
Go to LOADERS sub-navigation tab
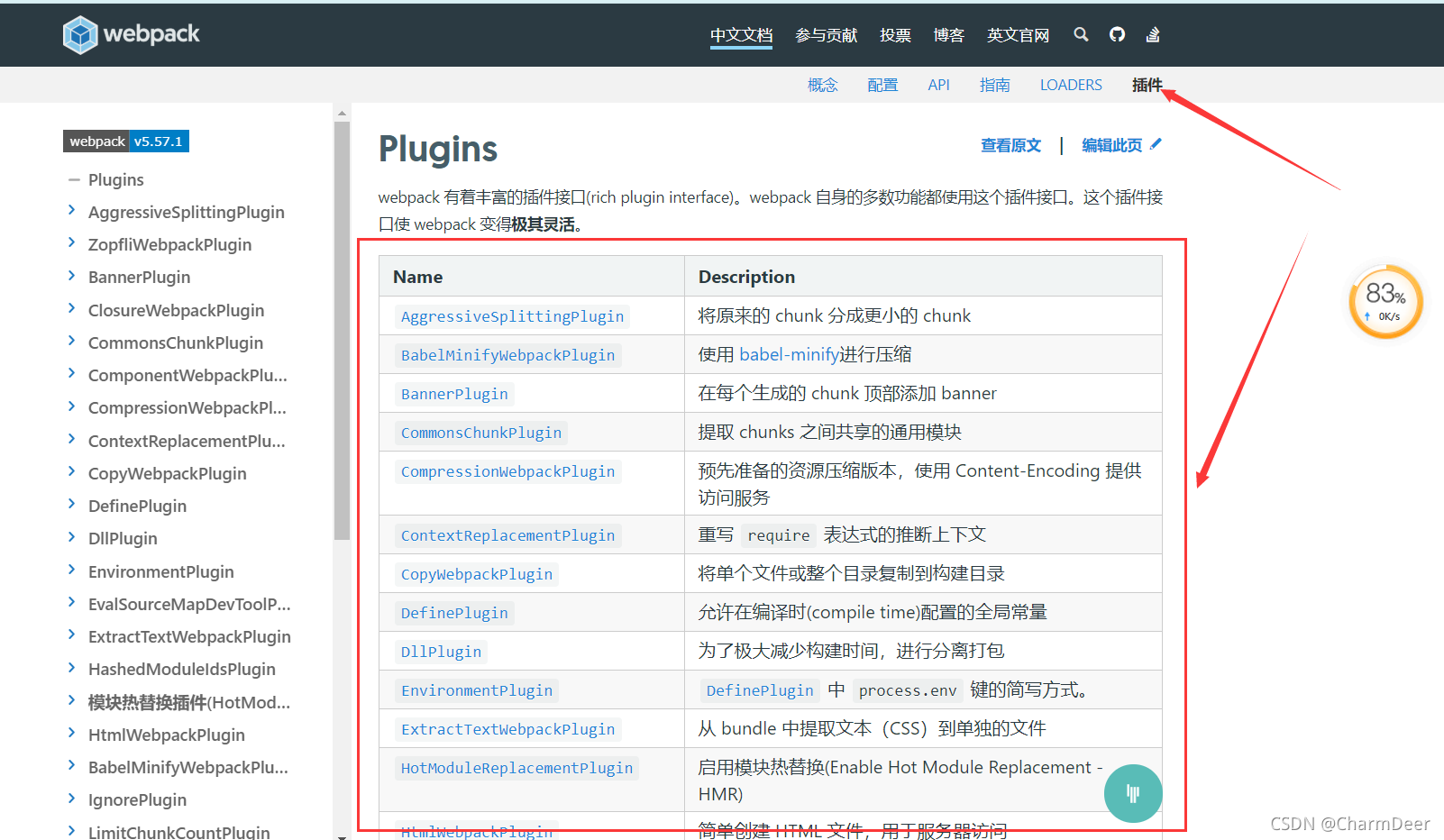point(1071,85)
